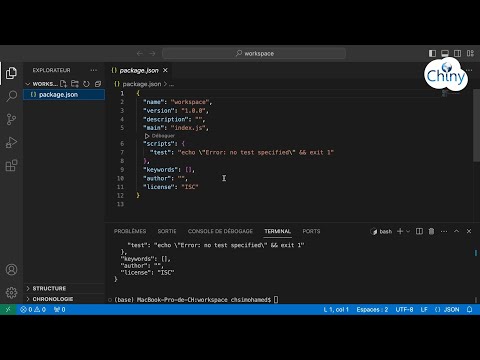Open the Accounts menu icon
The image size is (480, 360).
[x=11, y=269]
